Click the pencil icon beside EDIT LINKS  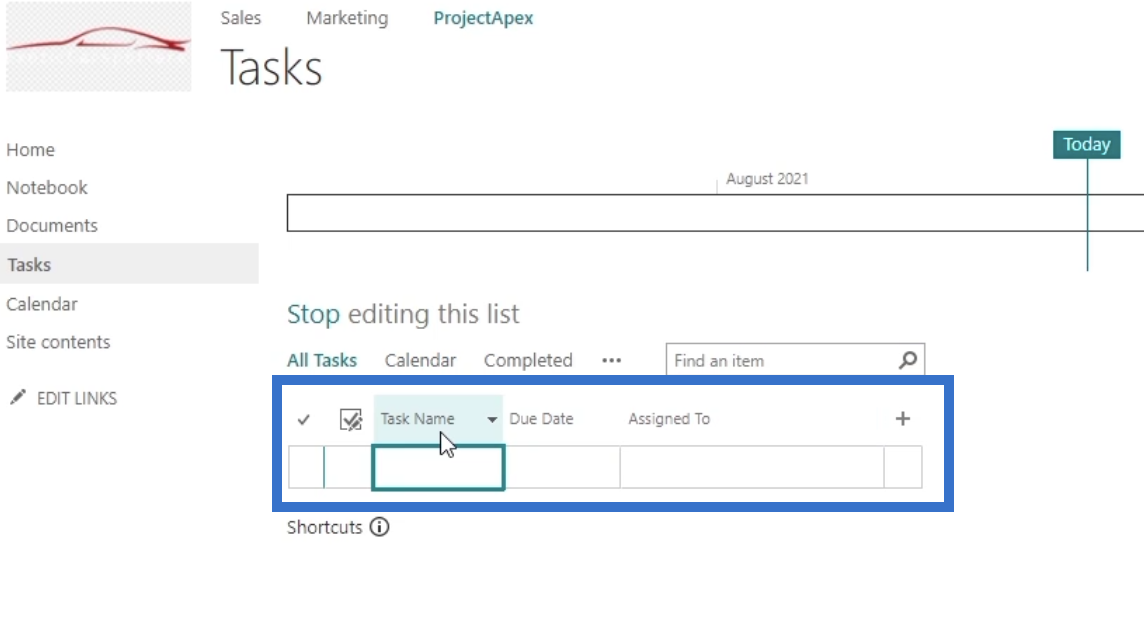(x=18, y=397)
